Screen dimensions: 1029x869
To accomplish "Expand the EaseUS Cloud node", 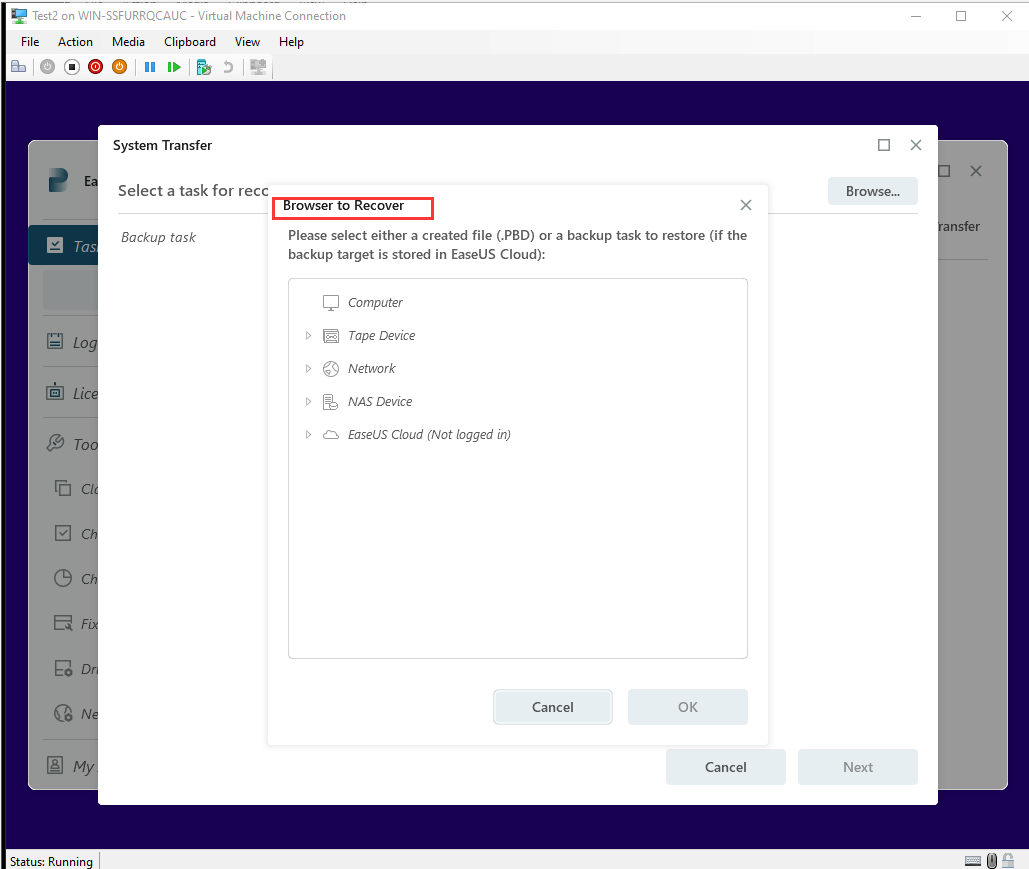I will pos(308,434).
